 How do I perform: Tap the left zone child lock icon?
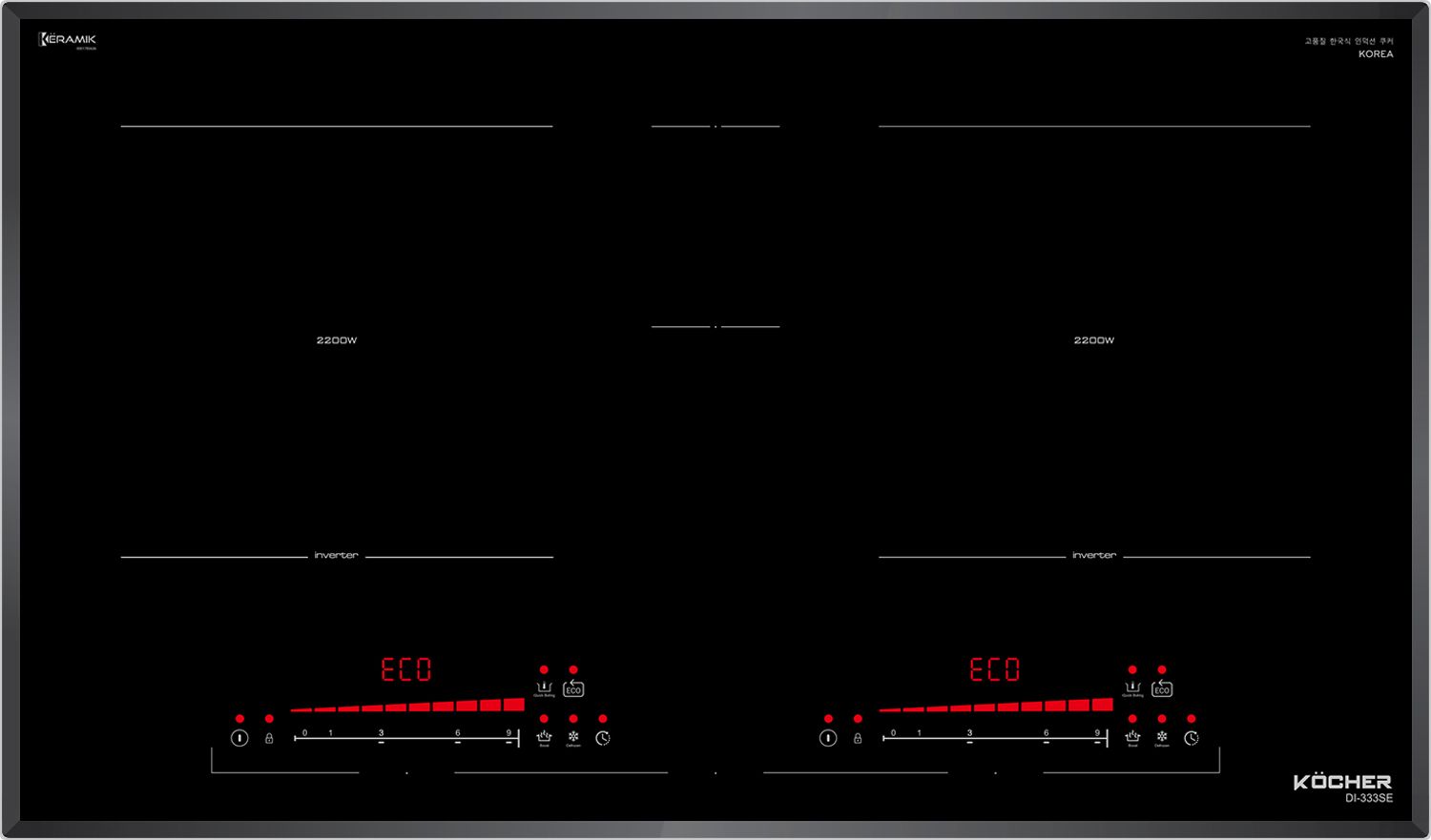point(269,738)
